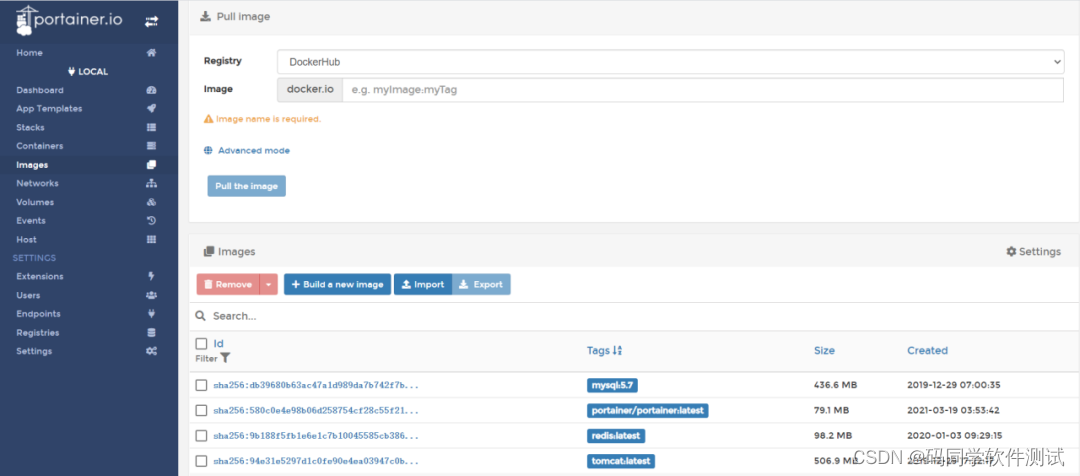Image resolution: width=1080 pixels, height=476 pixels.
Task: Sort by the Created column header
Action: tap(927, 351)
